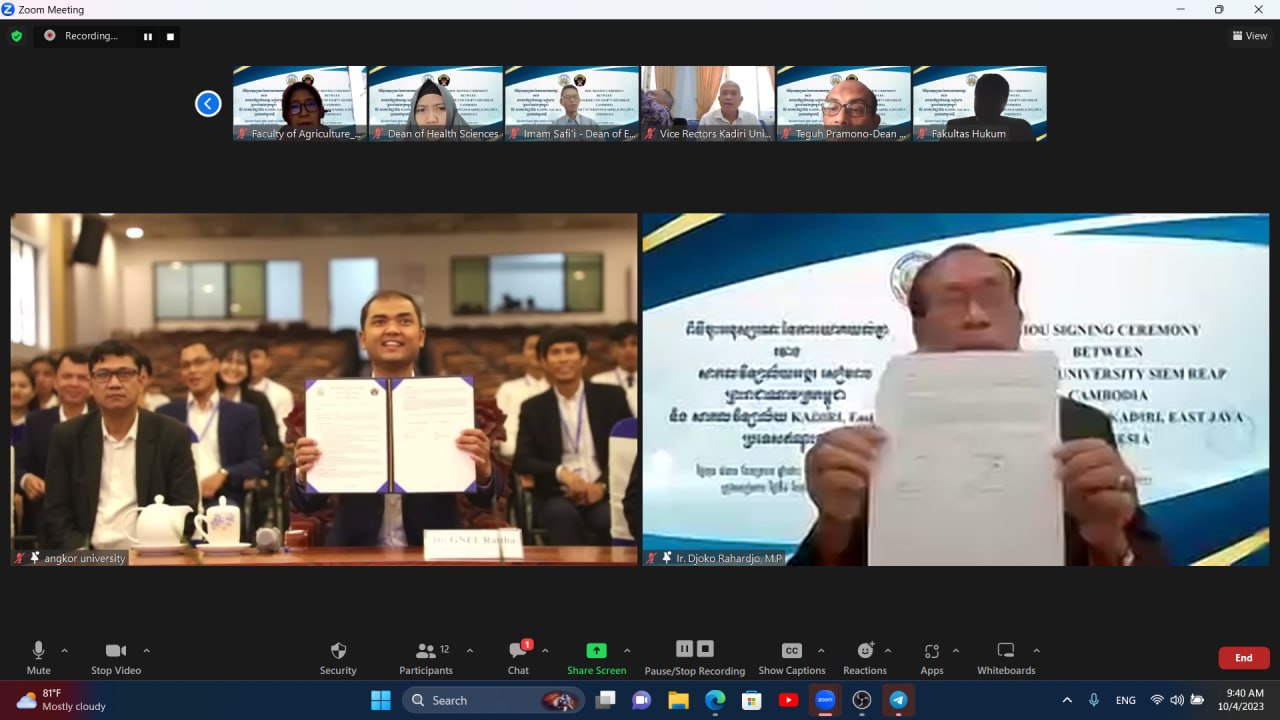Click the green Share Screen icon

pos(596,651)
